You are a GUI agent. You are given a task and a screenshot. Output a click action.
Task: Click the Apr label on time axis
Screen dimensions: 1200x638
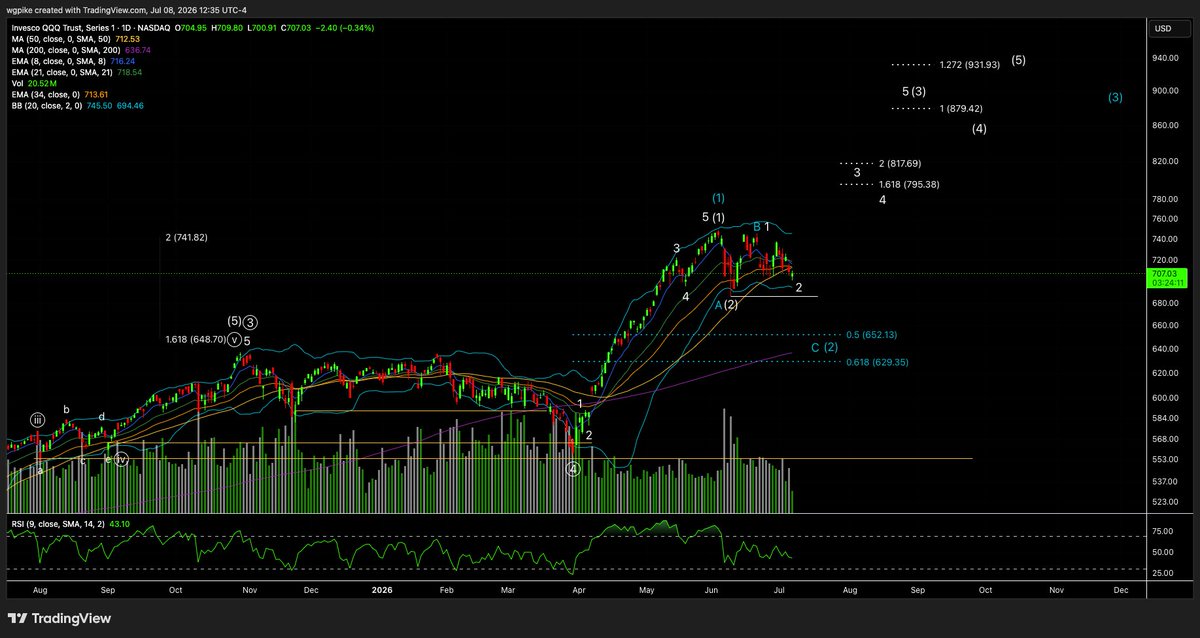click(579, 590)
